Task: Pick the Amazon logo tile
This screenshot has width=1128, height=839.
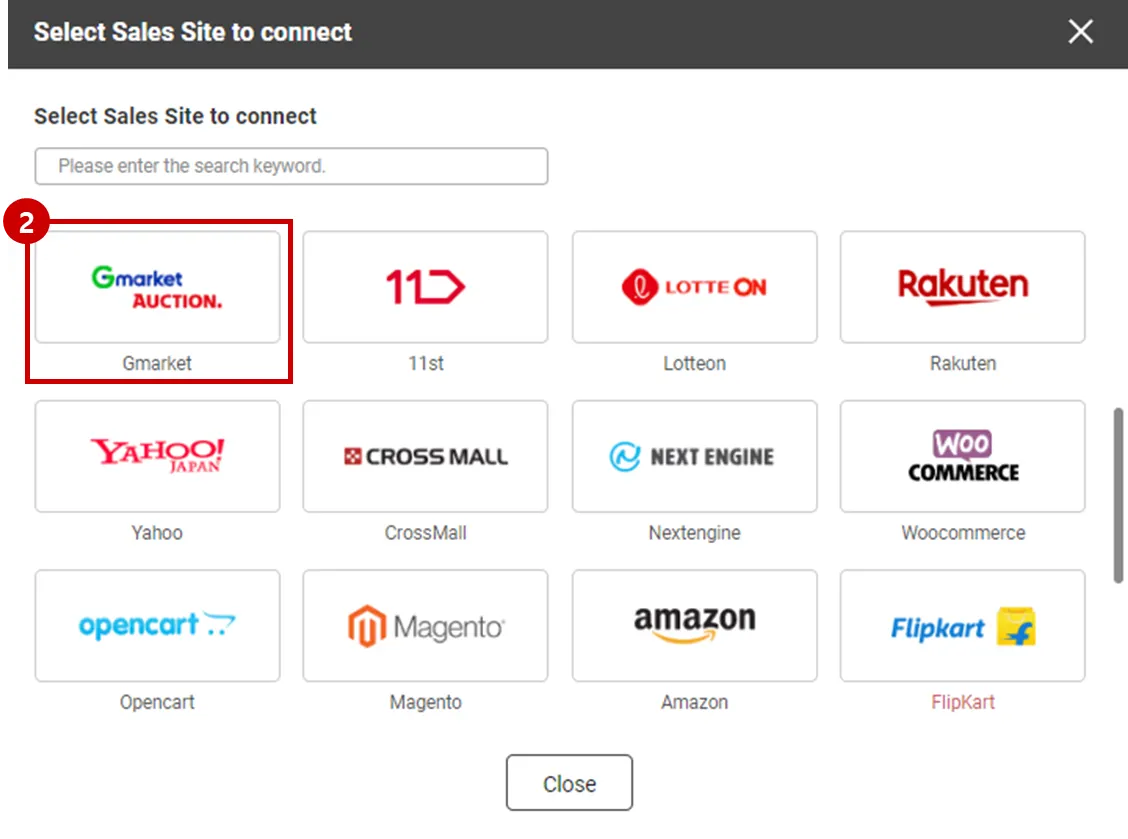Action: click(694, 625)
